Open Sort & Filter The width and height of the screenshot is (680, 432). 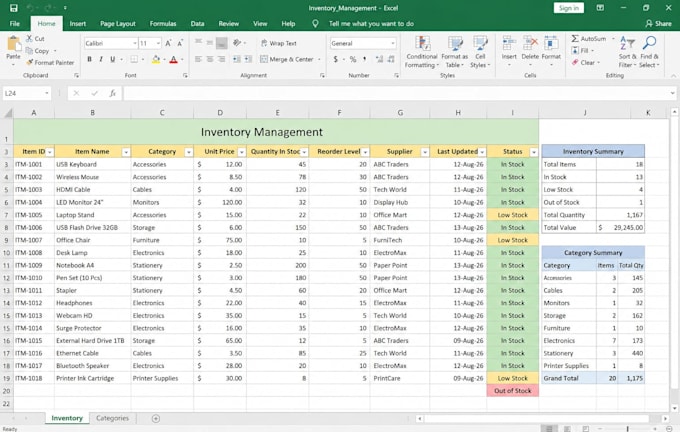point(628,52)
